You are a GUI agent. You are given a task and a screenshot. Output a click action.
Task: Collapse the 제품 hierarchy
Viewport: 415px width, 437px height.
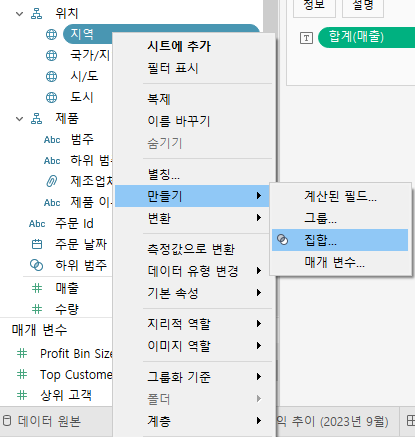(20, 119)
